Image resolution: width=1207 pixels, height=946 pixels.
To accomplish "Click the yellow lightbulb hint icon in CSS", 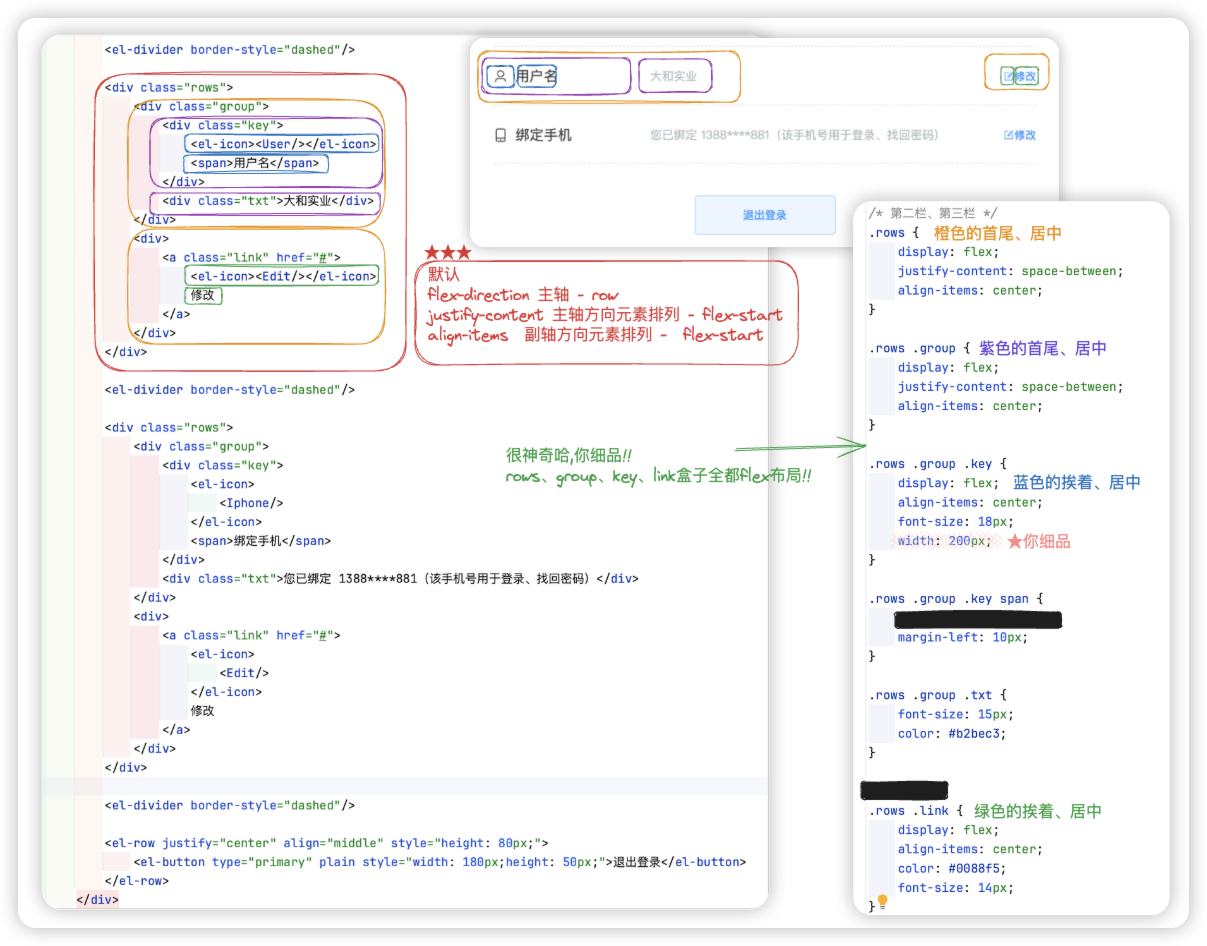I will [882, 901].
